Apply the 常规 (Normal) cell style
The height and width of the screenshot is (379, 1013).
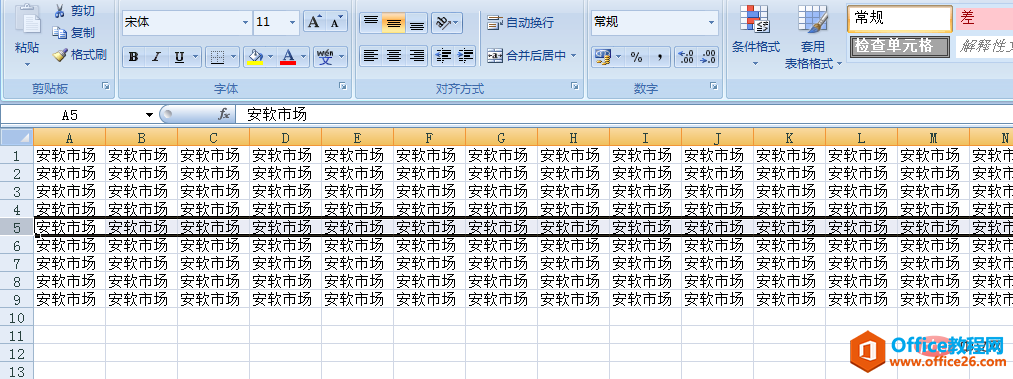coord(899,19)
